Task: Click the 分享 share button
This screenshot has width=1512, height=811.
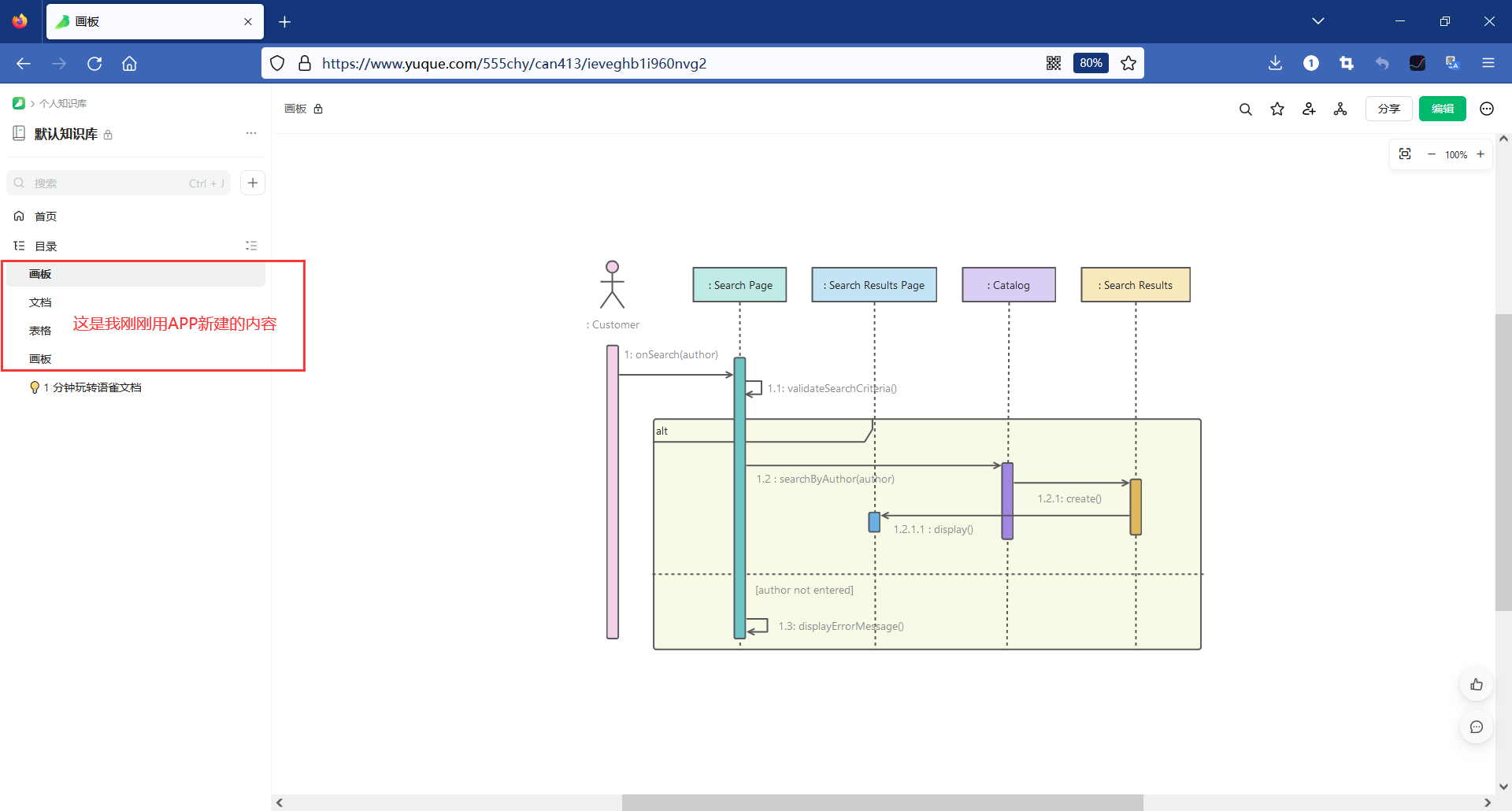Action: point(1389,109)
